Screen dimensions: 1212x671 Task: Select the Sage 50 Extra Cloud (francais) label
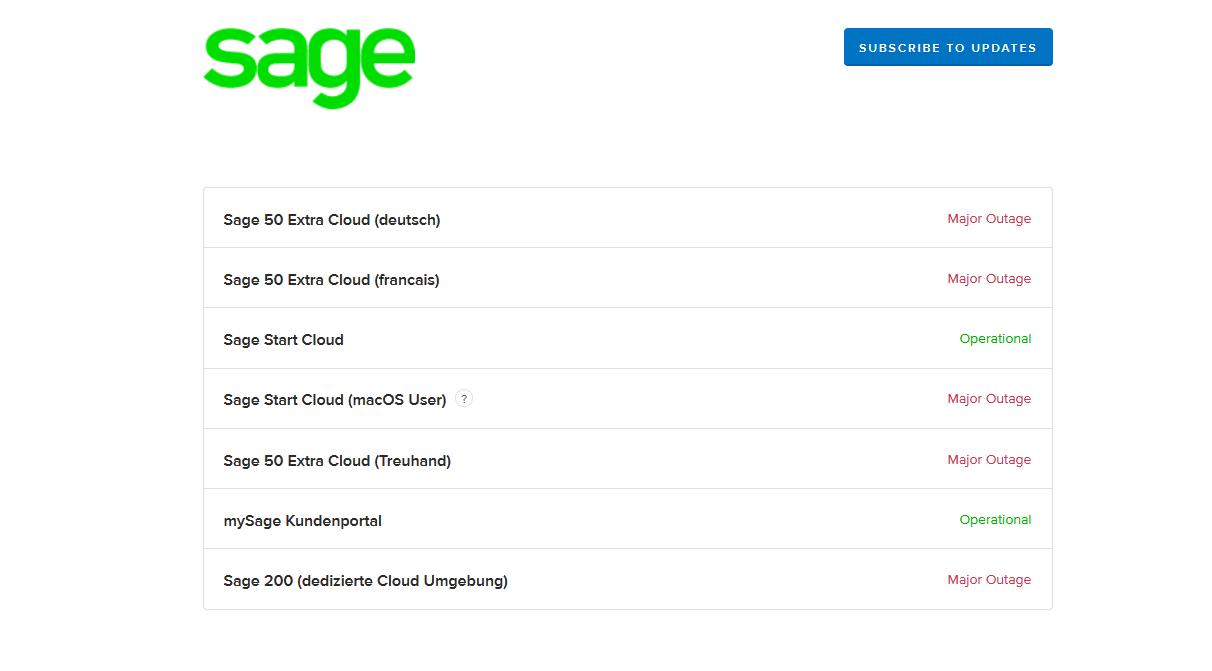[x=331, y=280]
